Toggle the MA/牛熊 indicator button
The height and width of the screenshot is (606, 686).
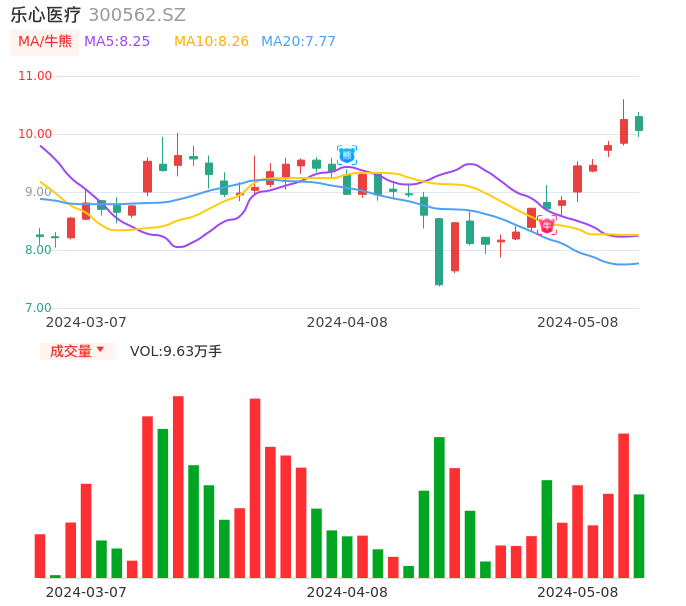pos(45,42)
